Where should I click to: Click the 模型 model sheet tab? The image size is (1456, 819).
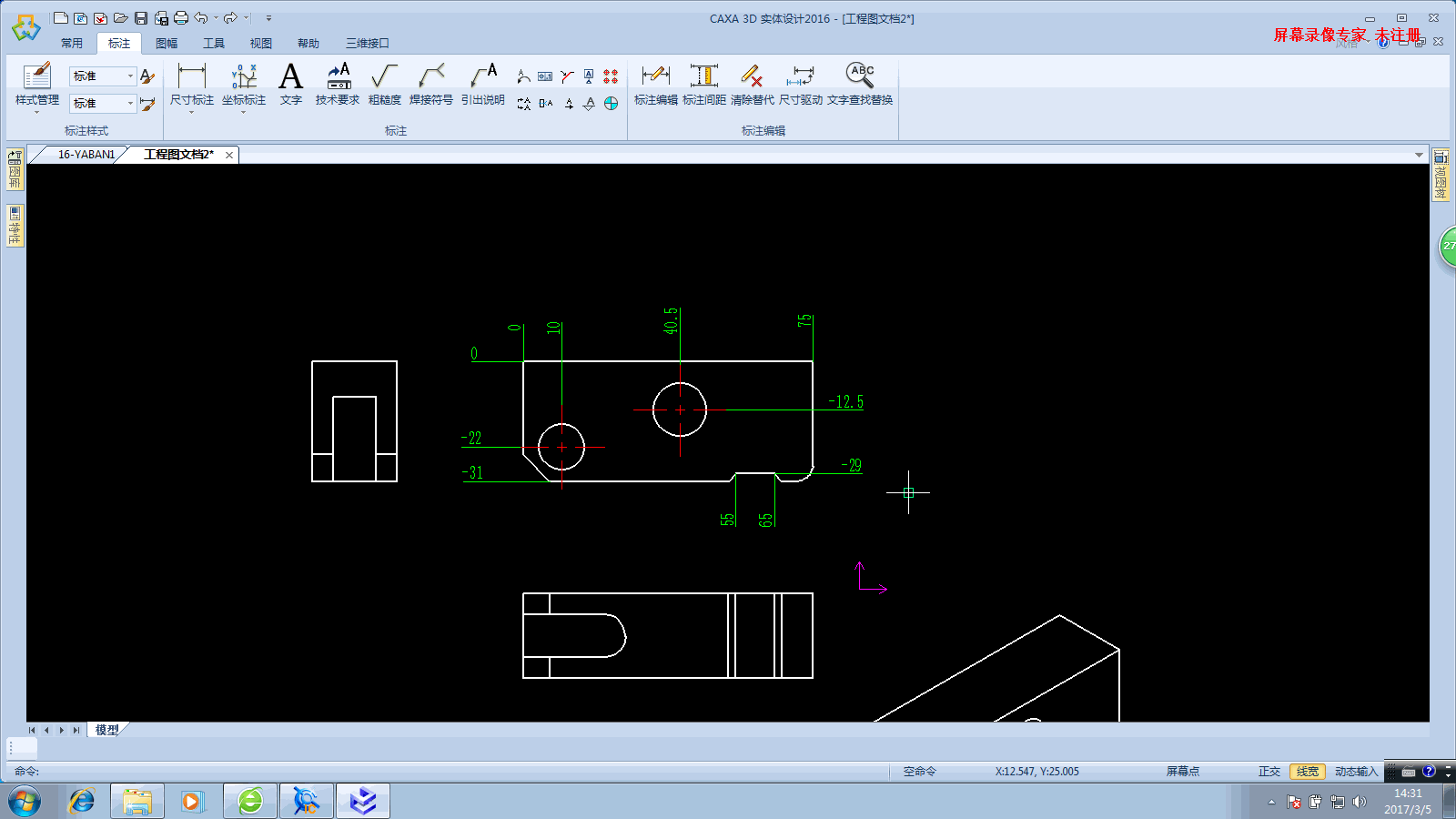(106, 730)
